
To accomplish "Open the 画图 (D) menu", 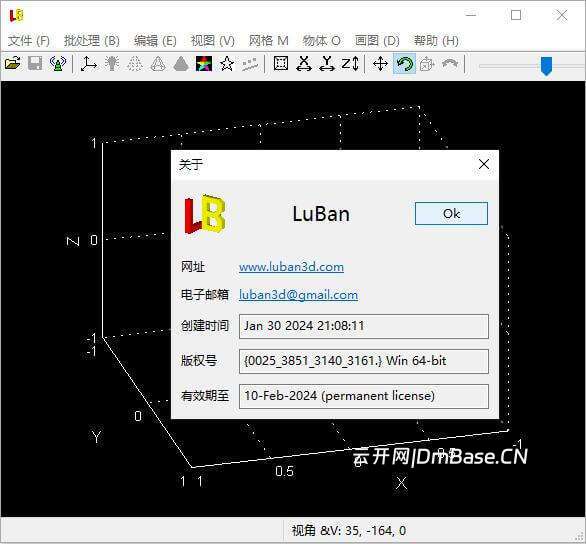I will (x=377, y=40).
